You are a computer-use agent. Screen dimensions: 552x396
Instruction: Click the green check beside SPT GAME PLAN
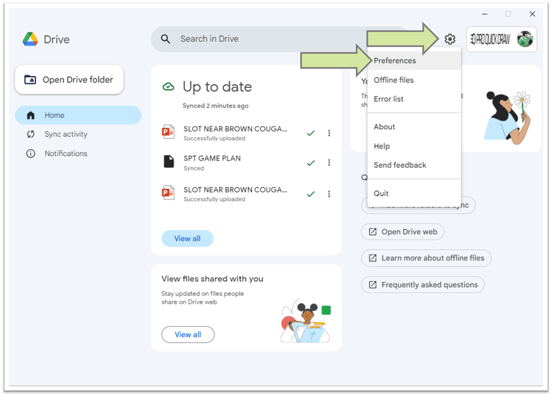click(x=310, y=163)
